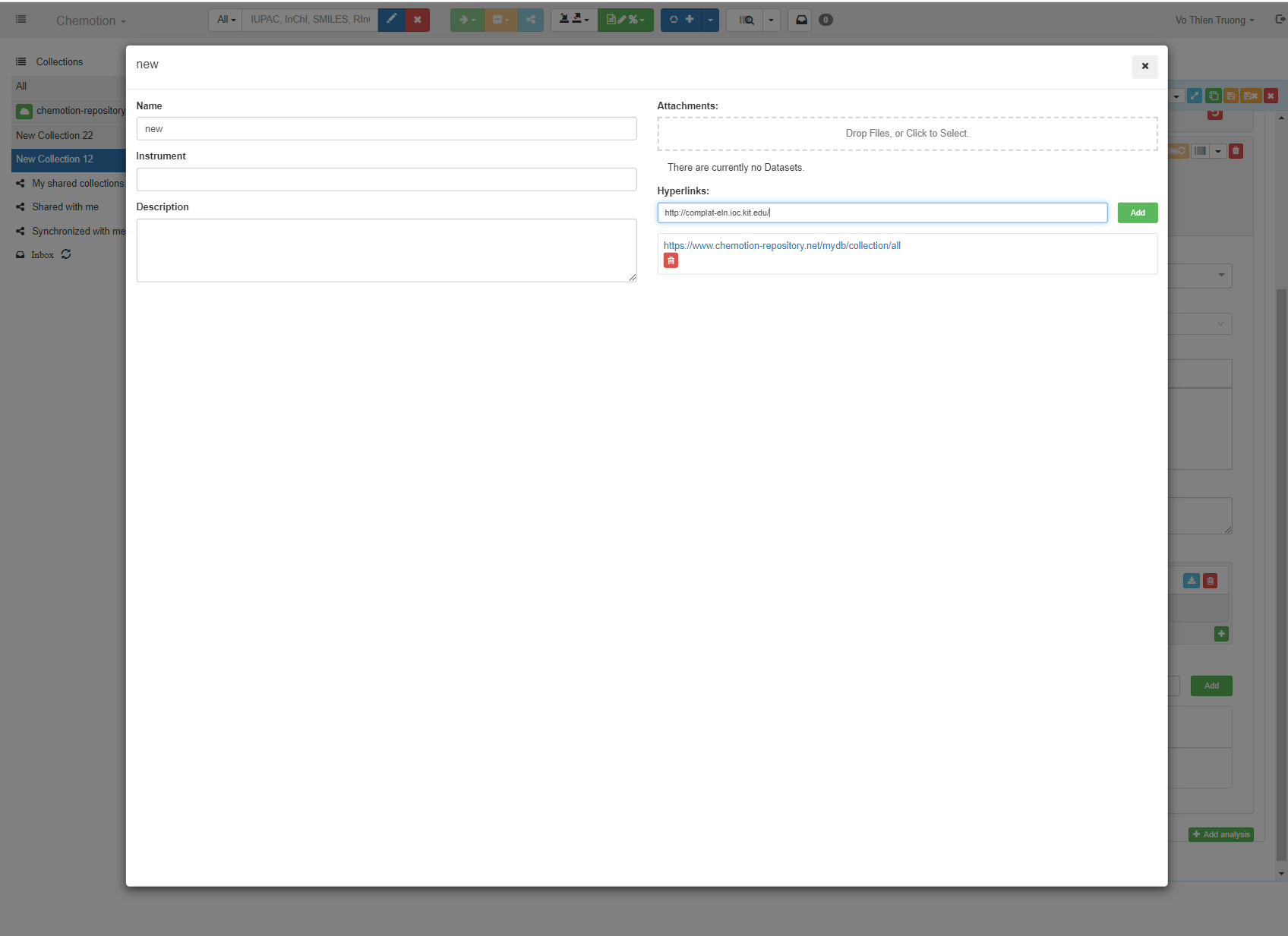Select the share element icon in toolbar
Viewport: 1288px width, 936px height.
[x=531, y=20]
